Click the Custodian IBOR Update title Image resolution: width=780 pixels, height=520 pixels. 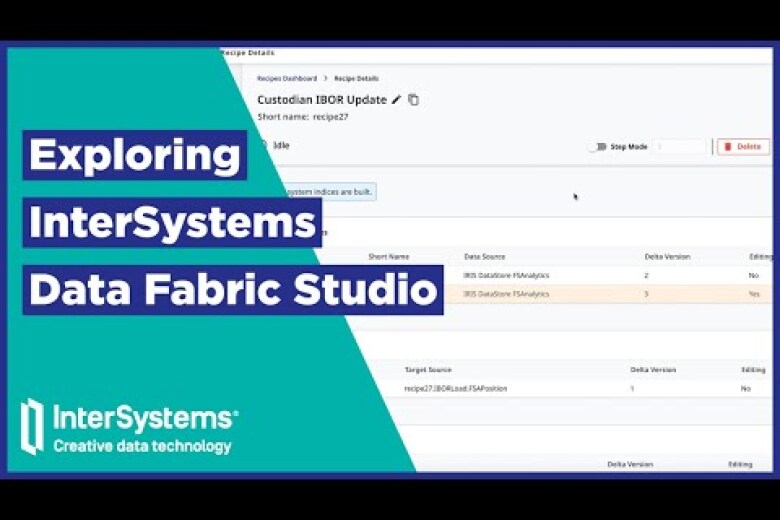(x=321, y=100)
